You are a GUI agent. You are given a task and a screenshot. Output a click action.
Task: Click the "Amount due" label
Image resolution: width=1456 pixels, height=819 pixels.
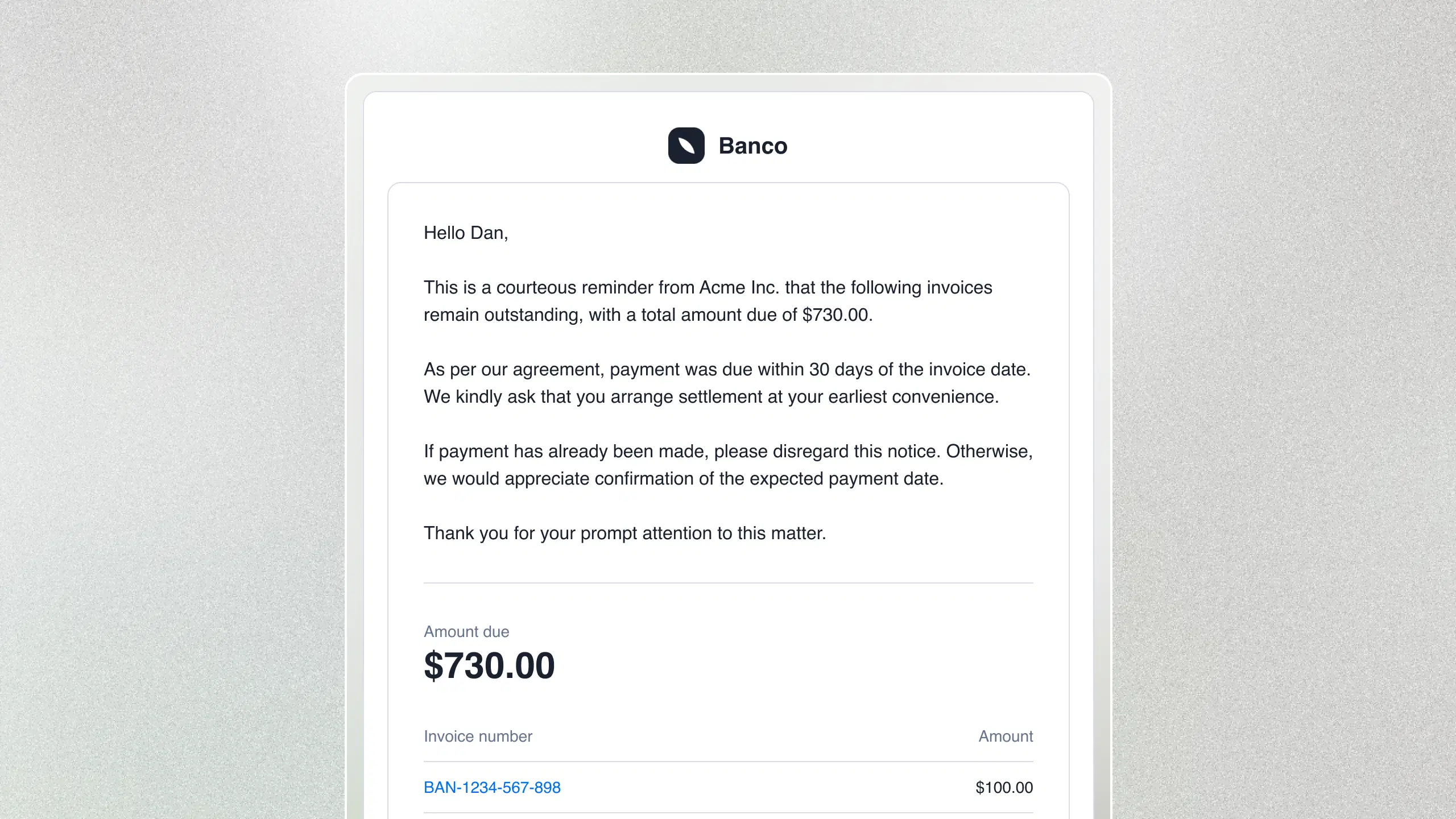pos(466,631)
